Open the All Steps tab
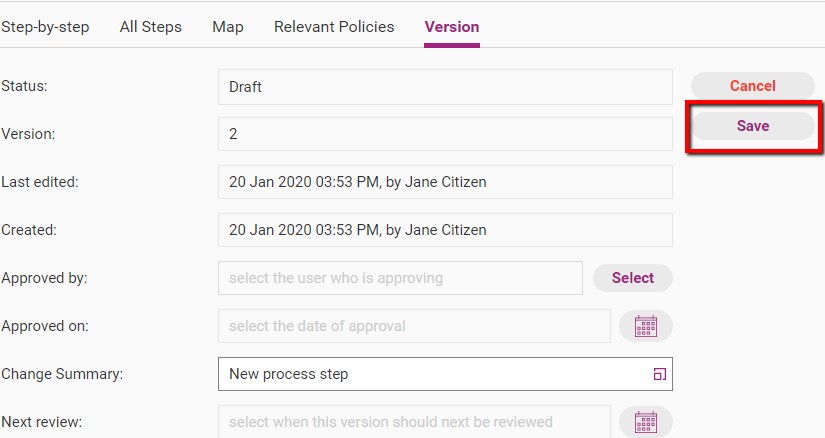 150,27
